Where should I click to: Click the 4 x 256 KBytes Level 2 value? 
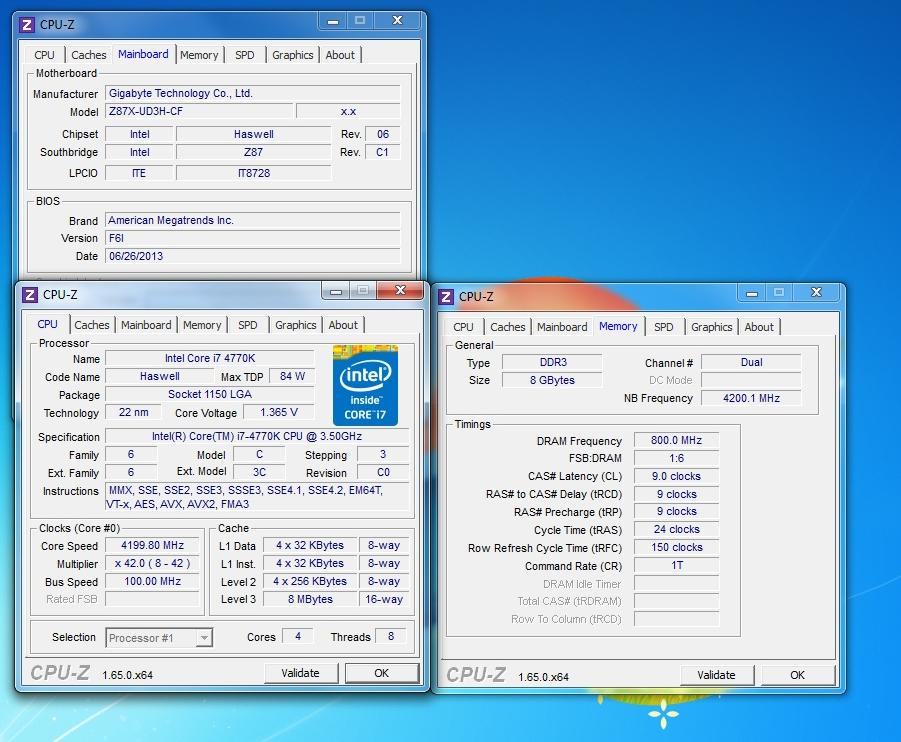pos(310,581)
